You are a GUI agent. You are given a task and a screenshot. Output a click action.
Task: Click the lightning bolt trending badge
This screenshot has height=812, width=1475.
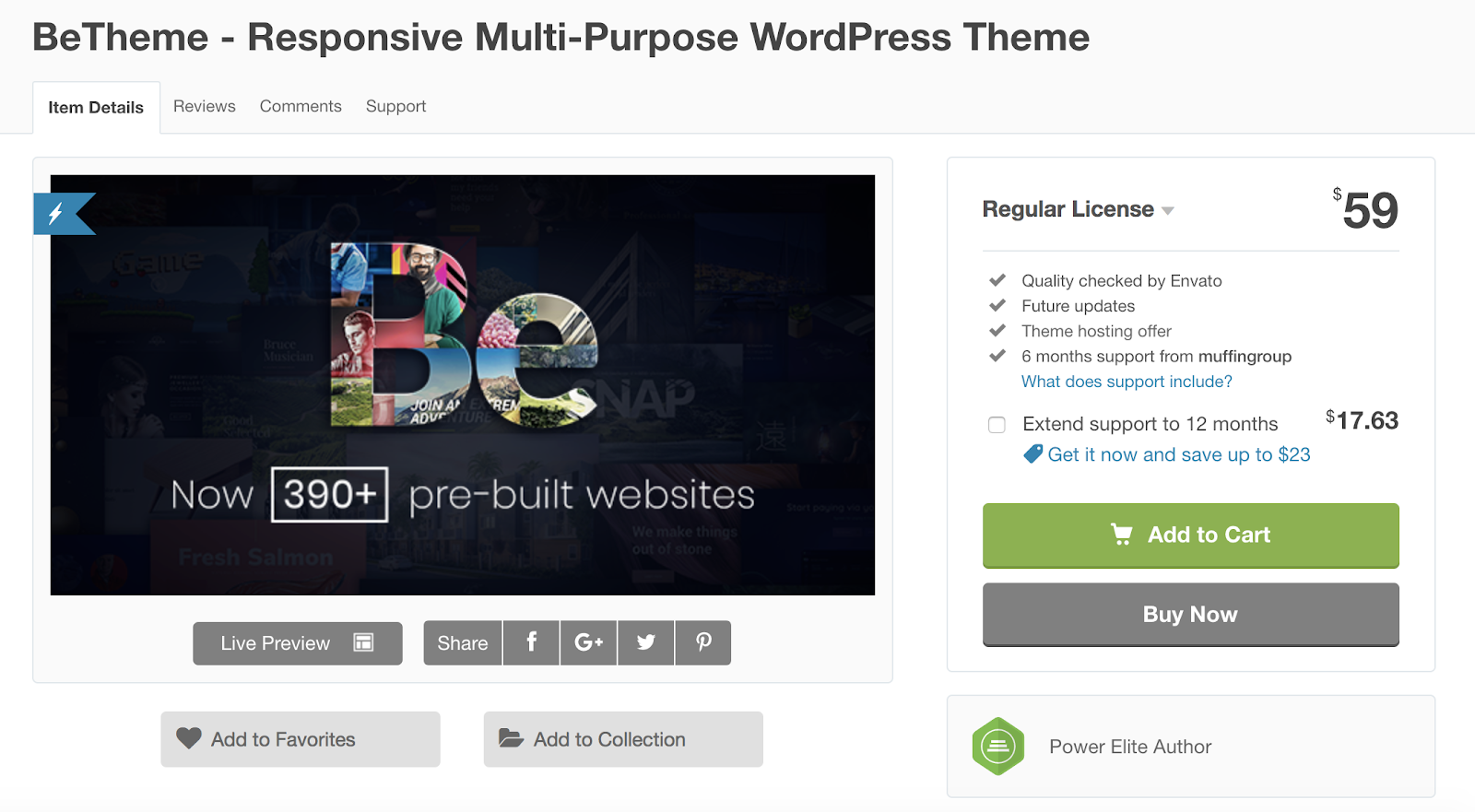point(63,214)
